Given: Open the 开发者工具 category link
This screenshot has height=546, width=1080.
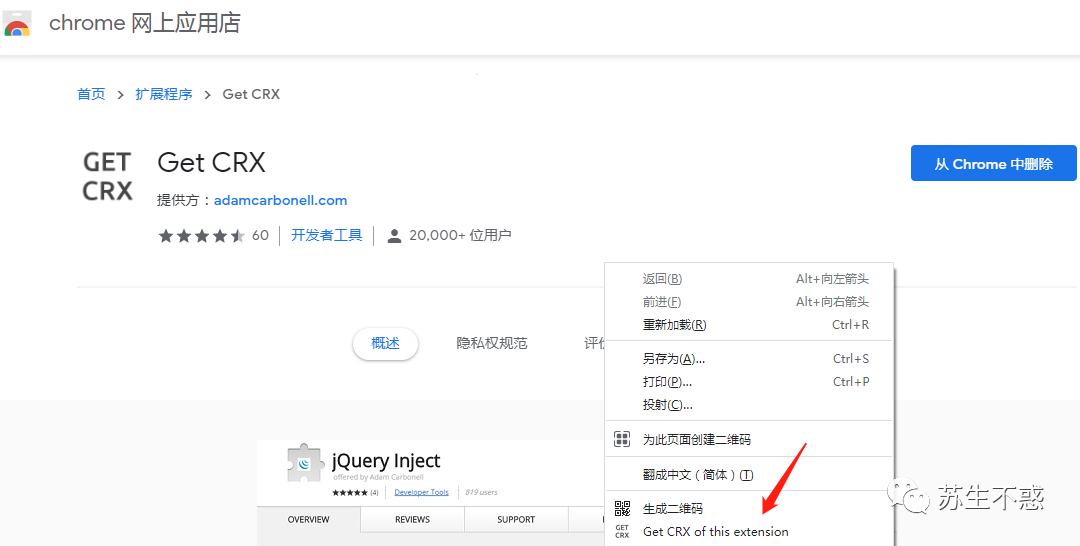Looking at the screenshot, I should 326,235.
